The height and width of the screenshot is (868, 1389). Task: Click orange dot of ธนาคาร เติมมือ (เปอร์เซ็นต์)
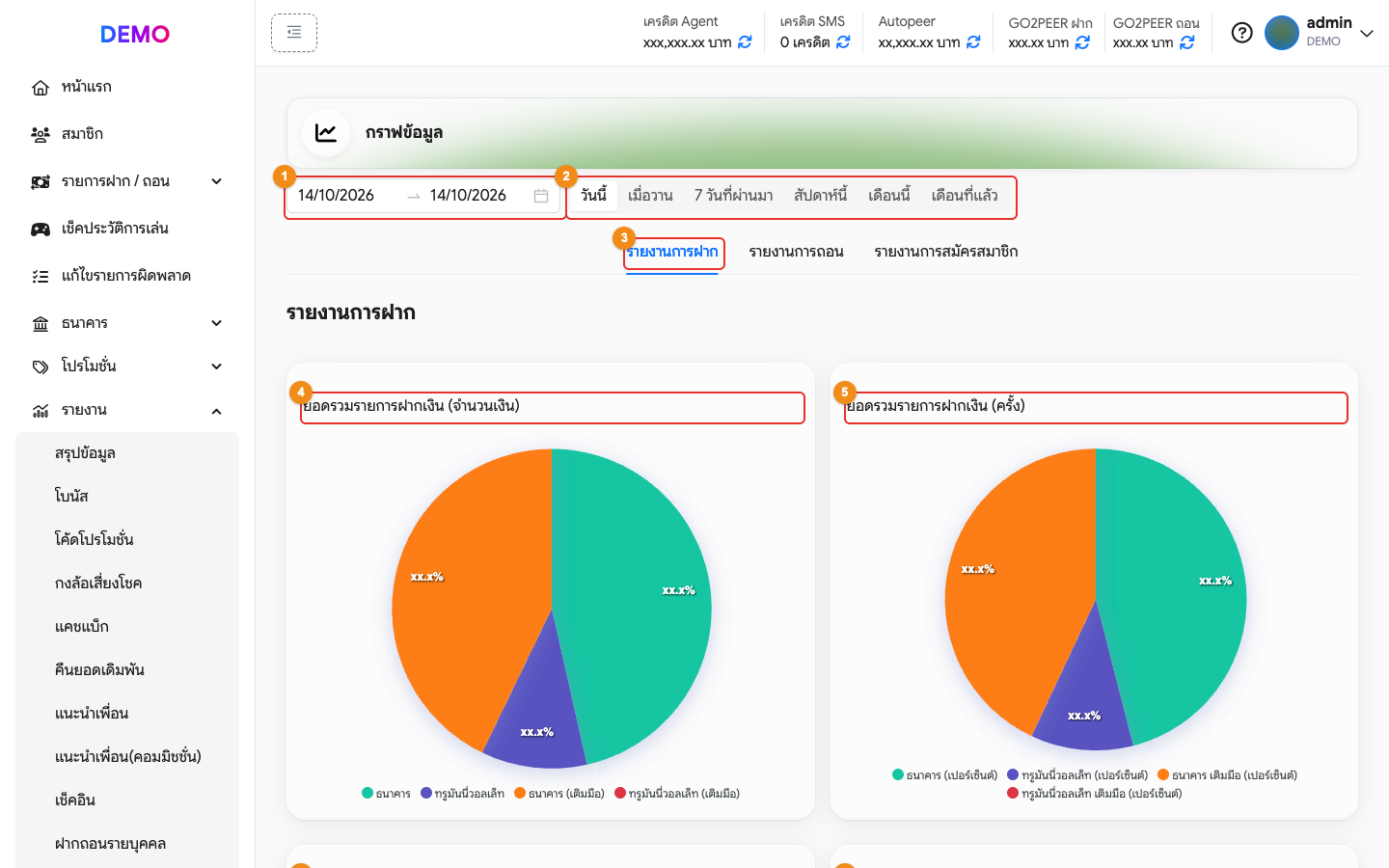point(1163,774)
